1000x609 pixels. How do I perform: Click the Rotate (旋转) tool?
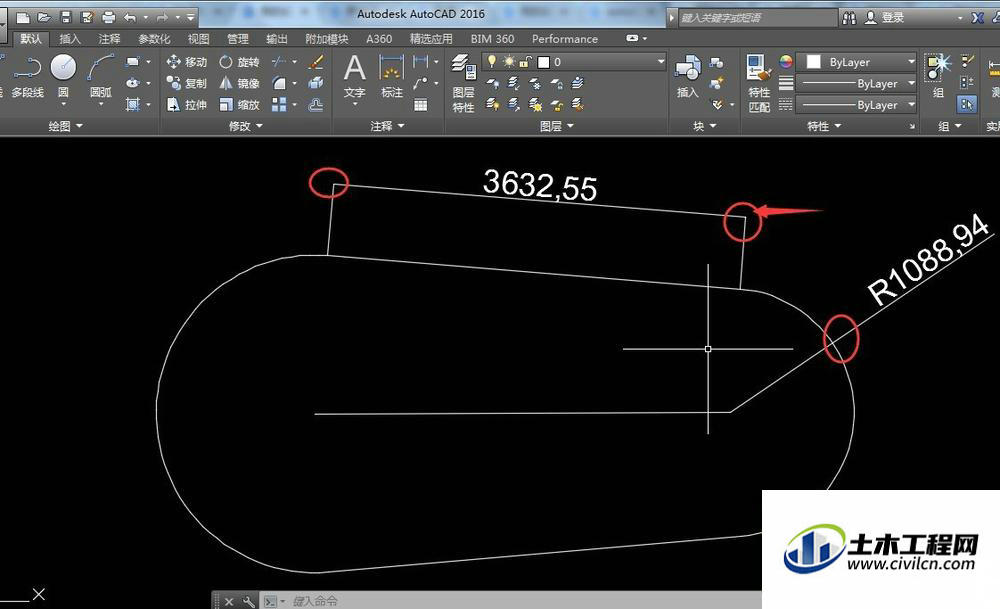pos(239,62)
